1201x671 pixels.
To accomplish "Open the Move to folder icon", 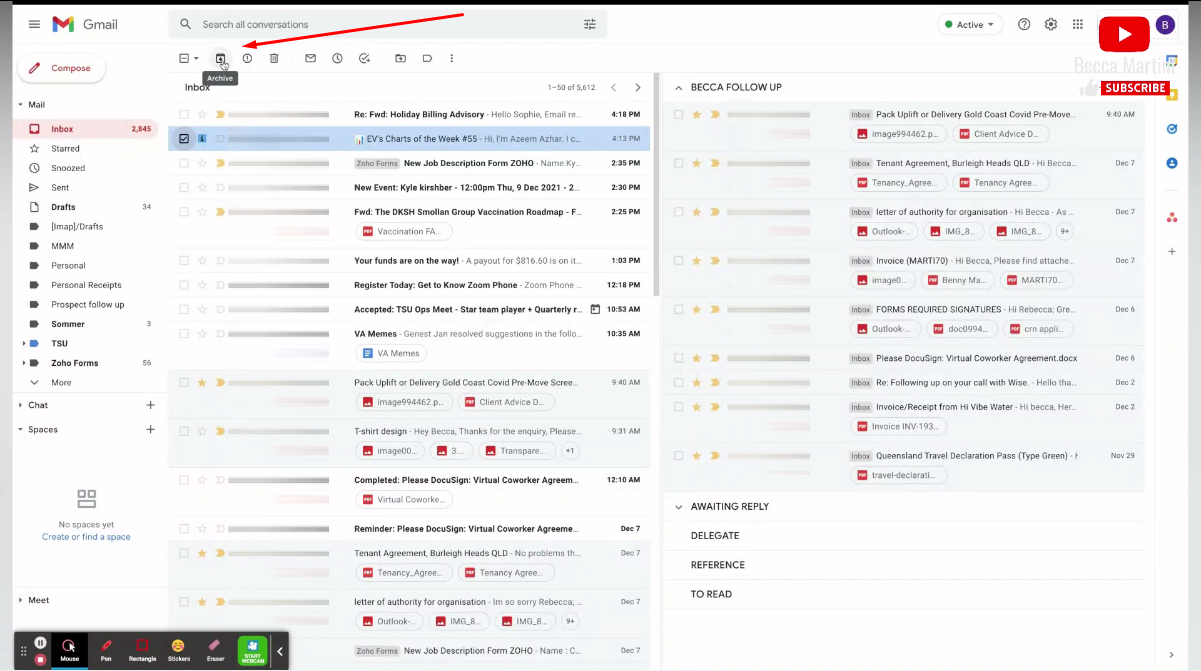I will [x=400, y=59].
